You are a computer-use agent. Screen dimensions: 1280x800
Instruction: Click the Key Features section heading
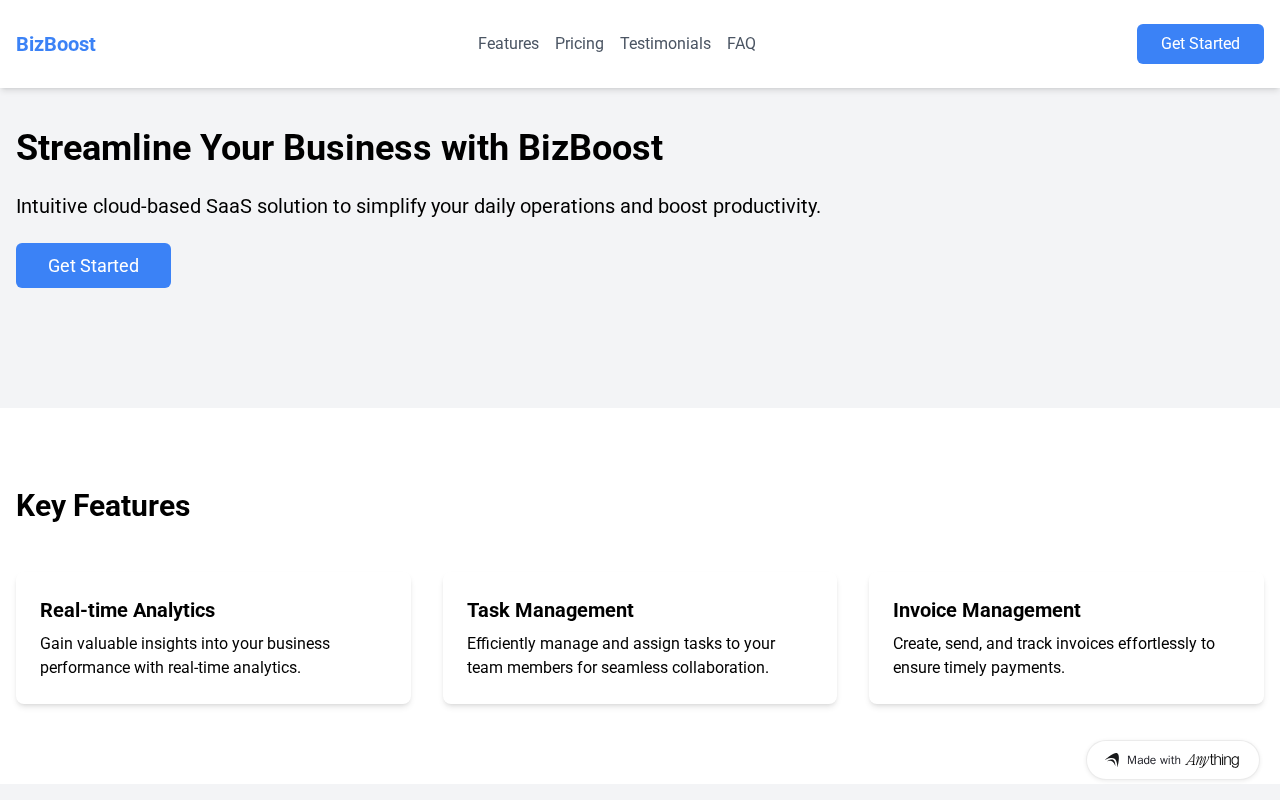tap(103, 506)
